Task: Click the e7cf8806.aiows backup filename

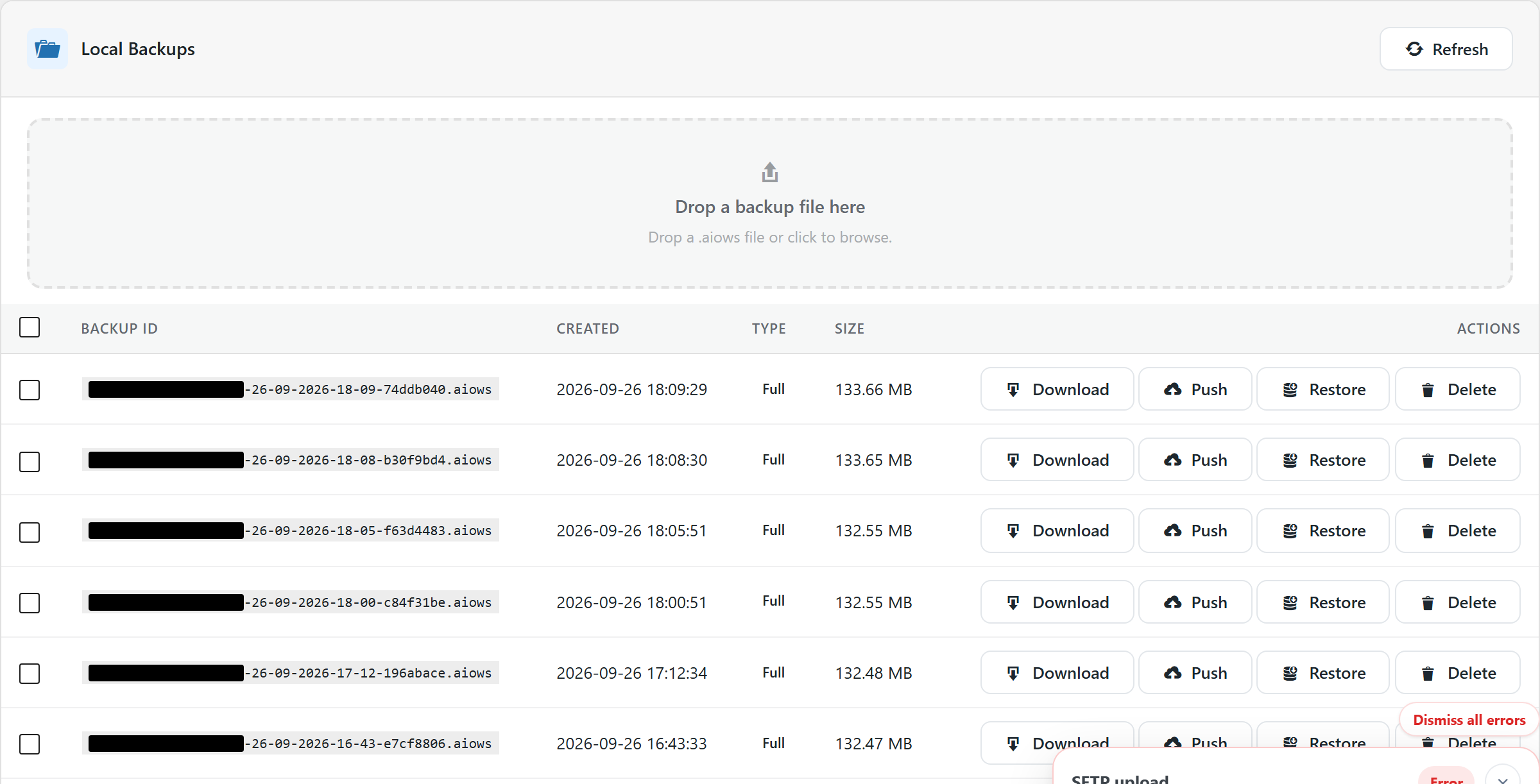Action: (291, 744)
